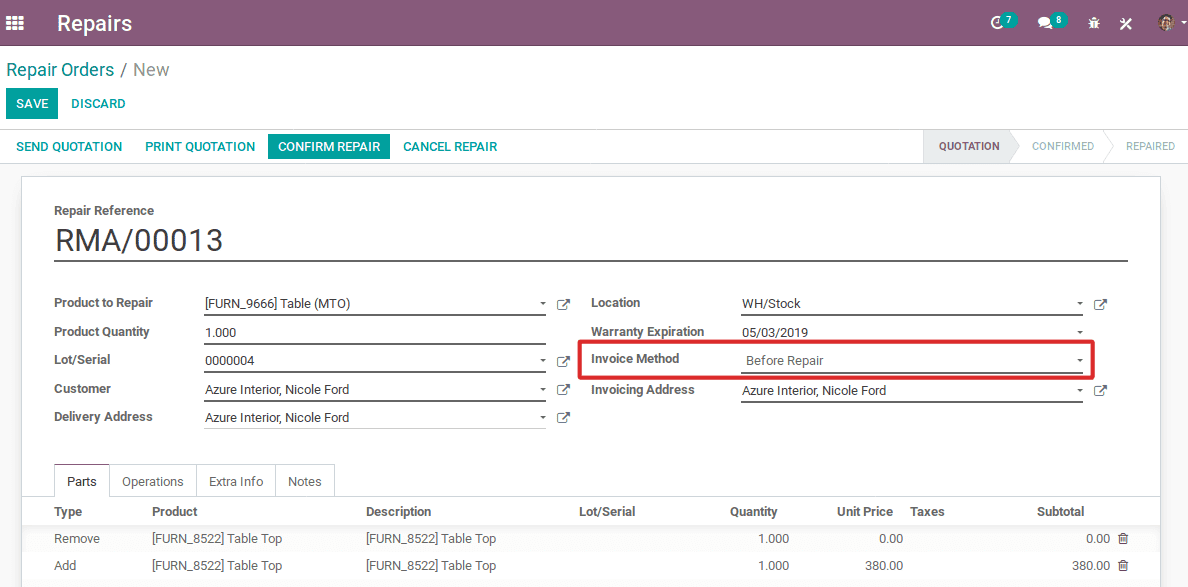Click Print Quotation

click(x=200, y=147)
